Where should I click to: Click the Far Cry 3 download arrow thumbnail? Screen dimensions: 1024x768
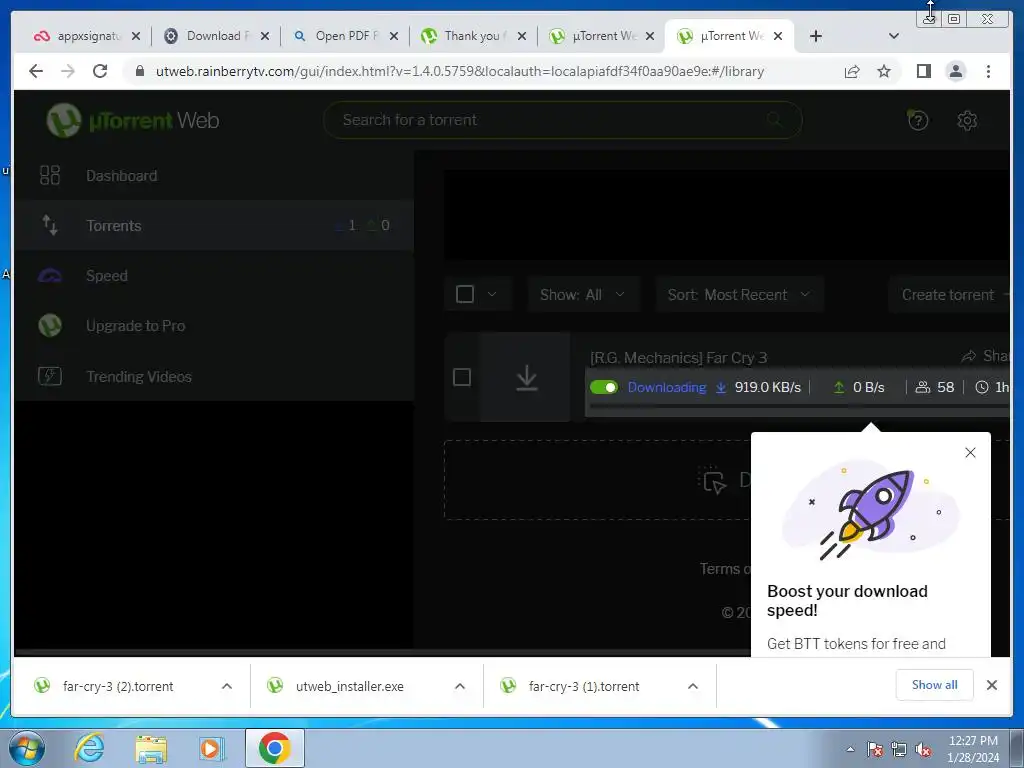click(x=526, y=377)
